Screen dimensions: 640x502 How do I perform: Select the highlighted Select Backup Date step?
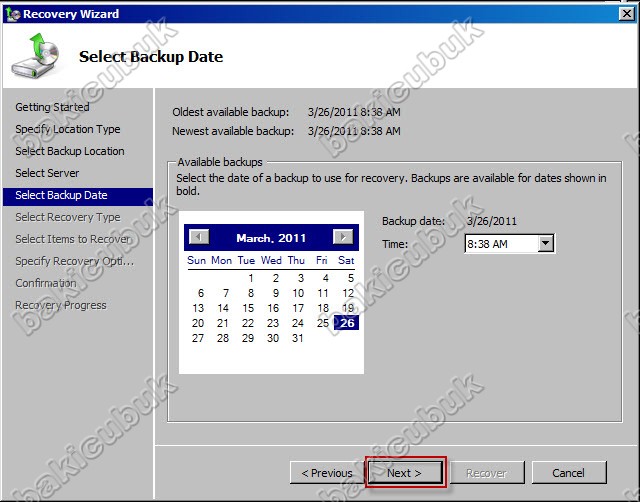tap(78, 195)
